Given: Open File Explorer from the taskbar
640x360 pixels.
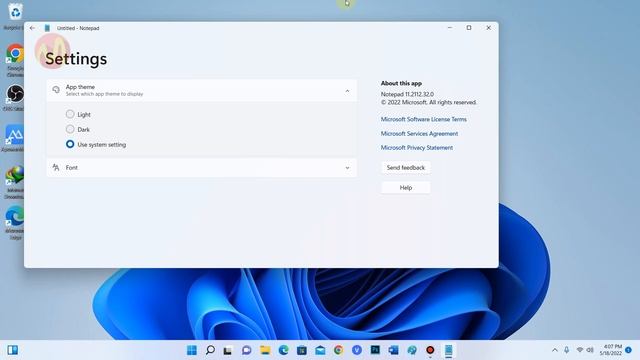Looking at the screenshot, I should coord(265,350).
